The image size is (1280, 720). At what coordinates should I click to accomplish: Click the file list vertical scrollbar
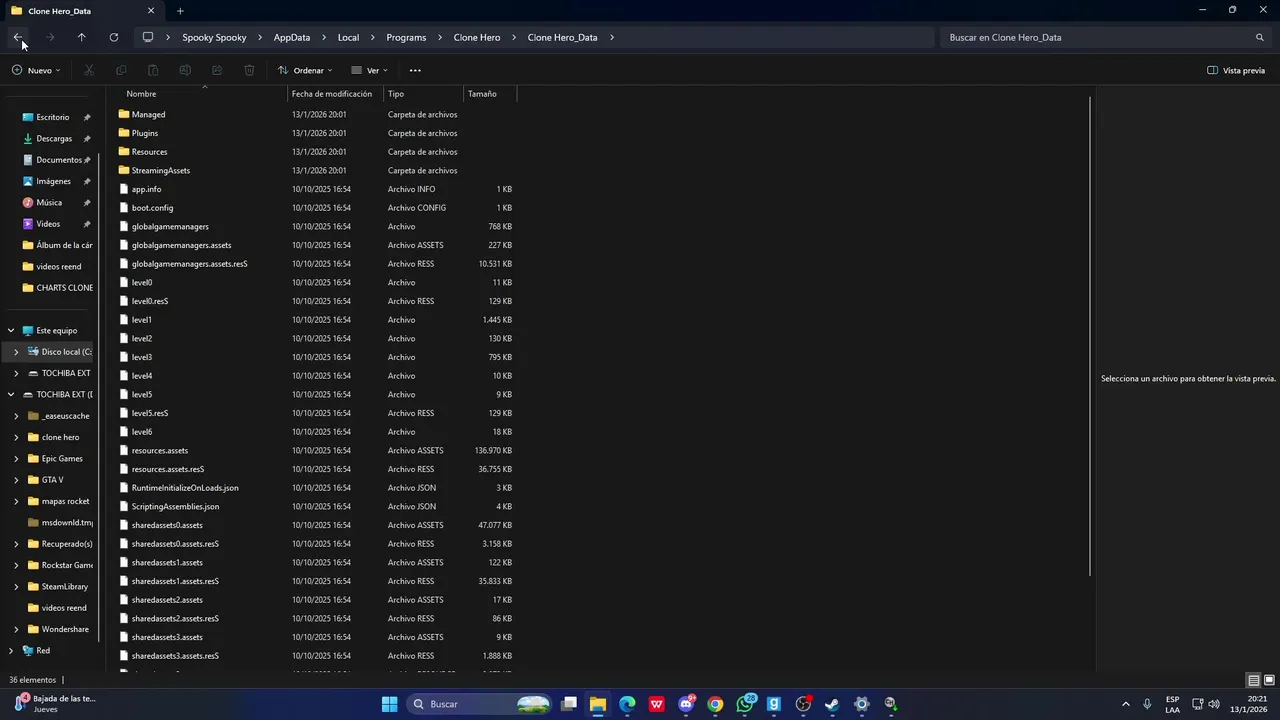click(x=1089, y=336)
